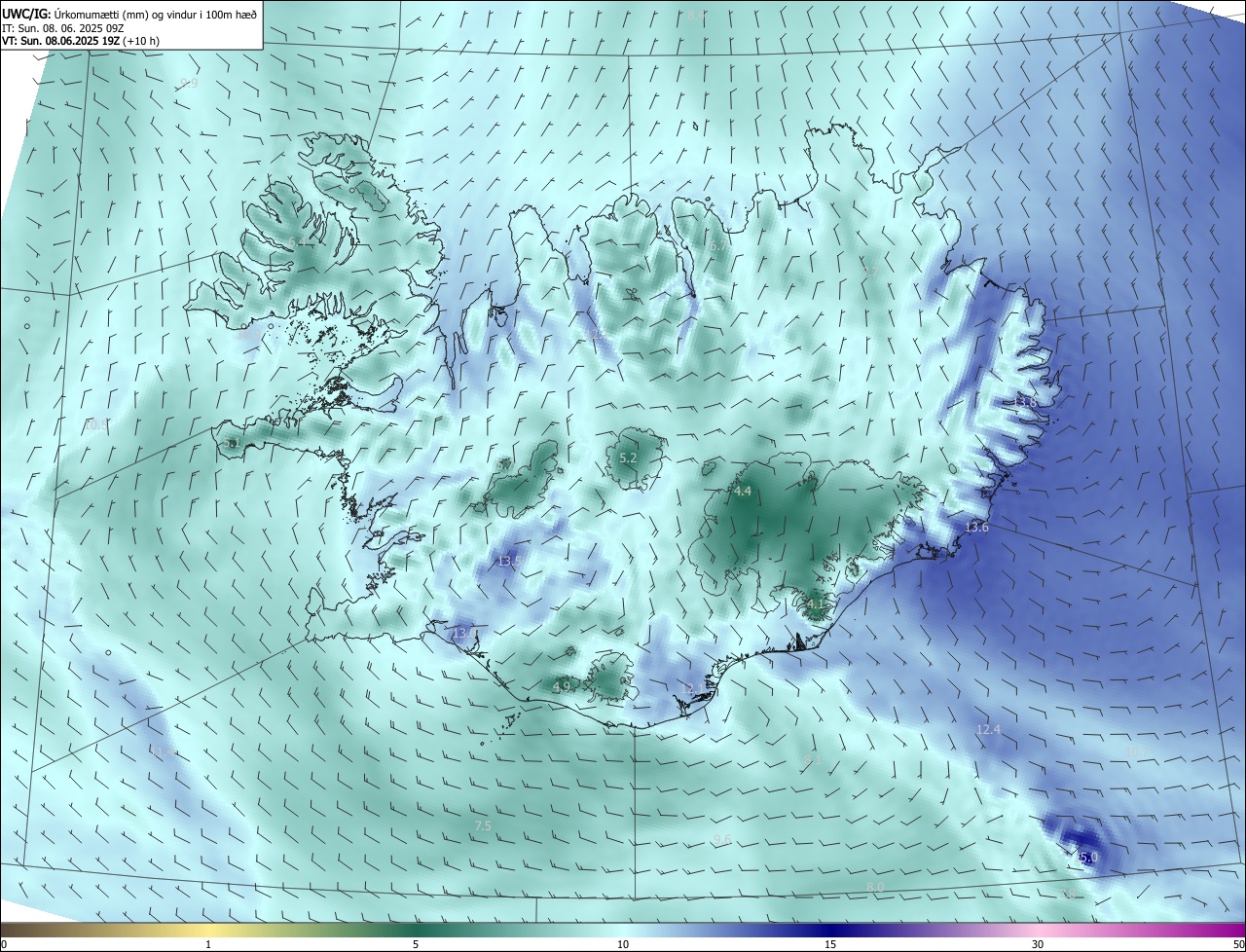Viewport: 1246px width, 952px height.
Task: Click the 1 tick on the color scale
Action: pyautogui.click(x=208, y=944)
